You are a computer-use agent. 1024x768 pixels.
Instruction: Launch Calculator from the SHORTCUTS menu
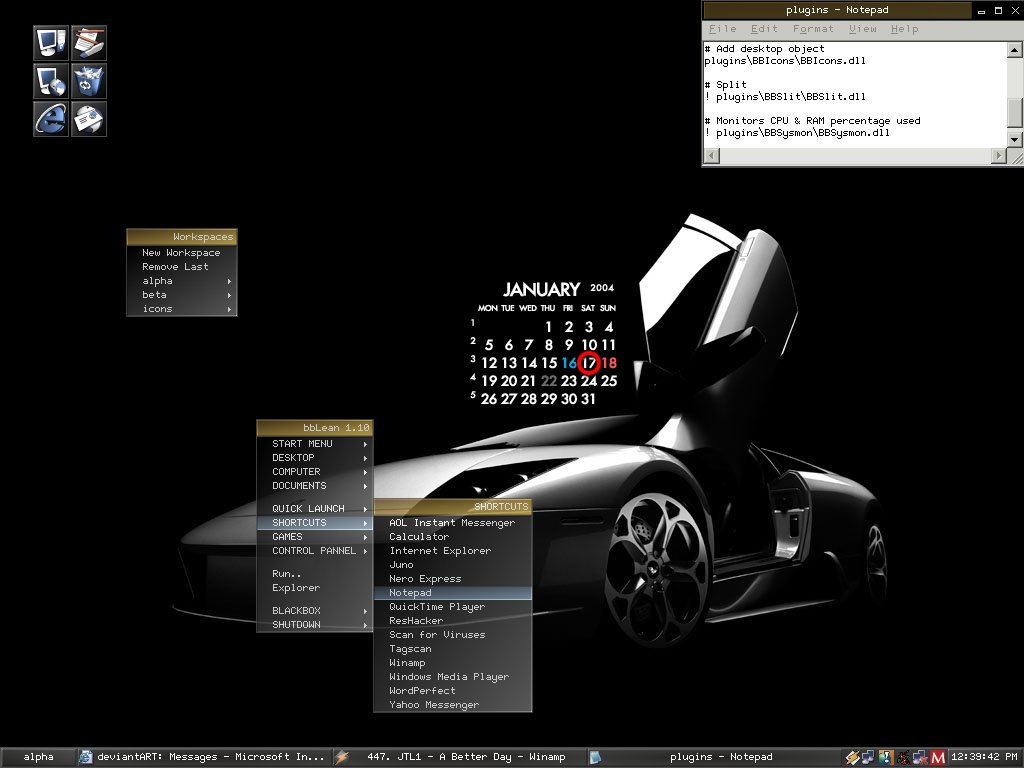click(453, 537)
